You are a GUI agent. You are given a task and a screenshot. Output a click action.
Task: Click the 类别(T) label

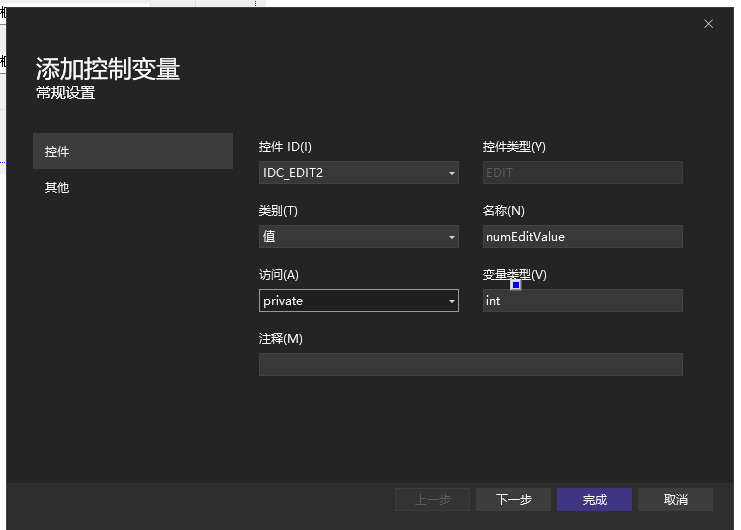[278, 211]
